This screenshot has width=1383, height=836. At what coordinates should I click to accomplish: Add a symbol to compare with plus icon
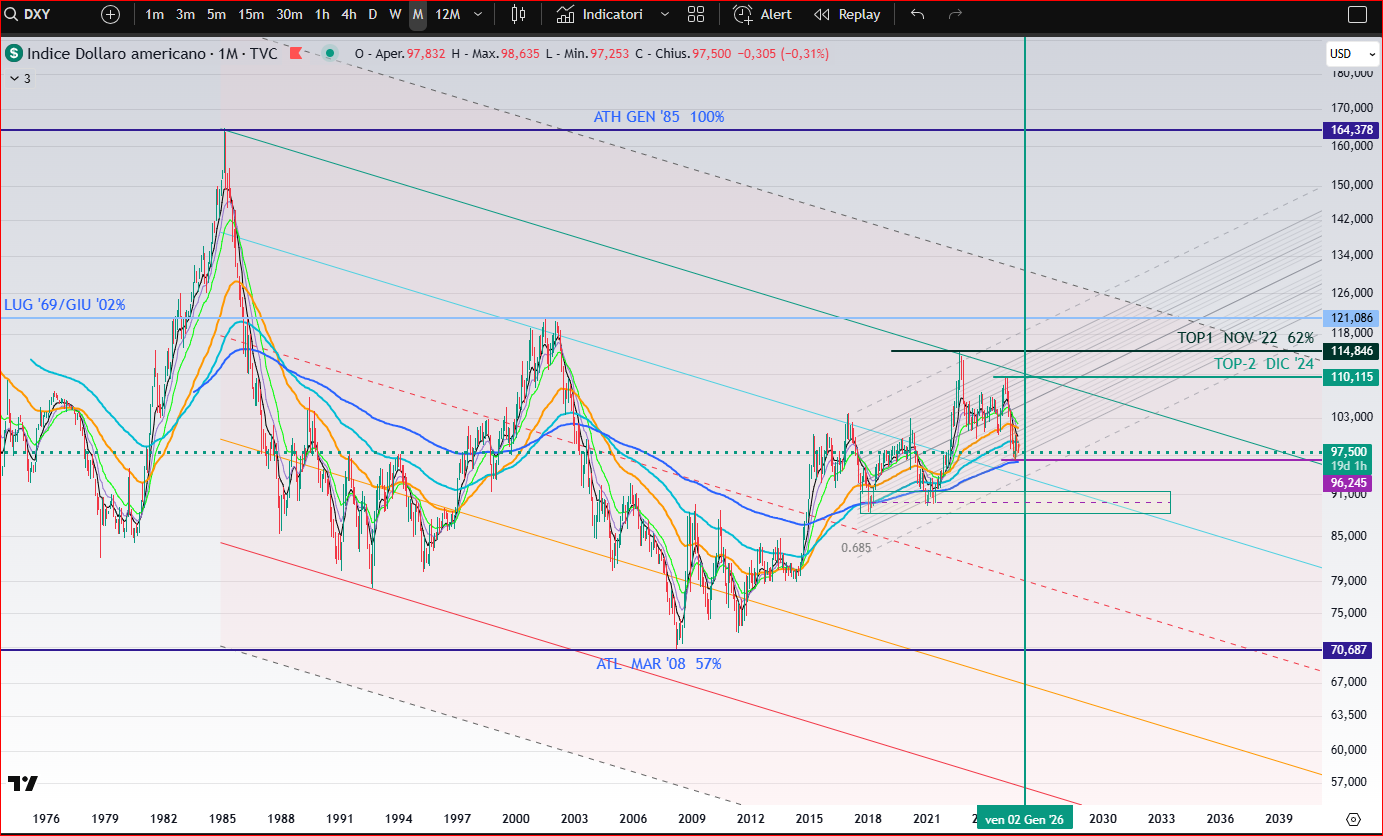pyautogui.click(x=110, y=14)
